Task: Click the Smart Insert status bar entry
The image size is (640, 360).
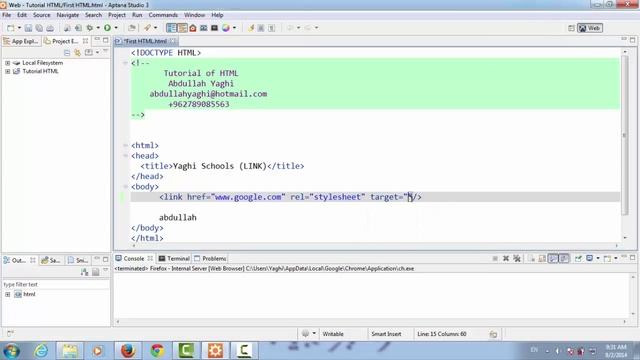Action: tap(386, 334)
